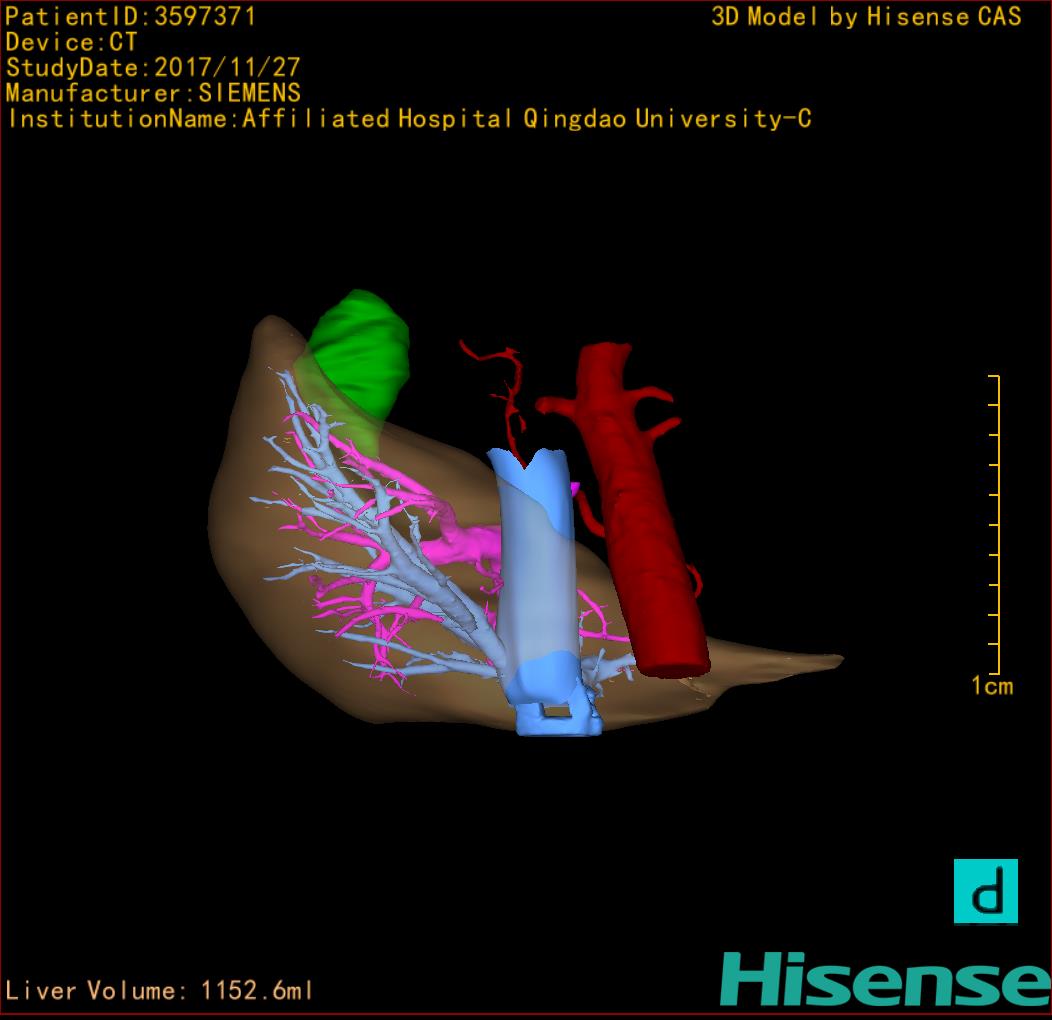
Task: Click the Liver Volume 1152.6ml readout
Action: click(x=159, y=991)
